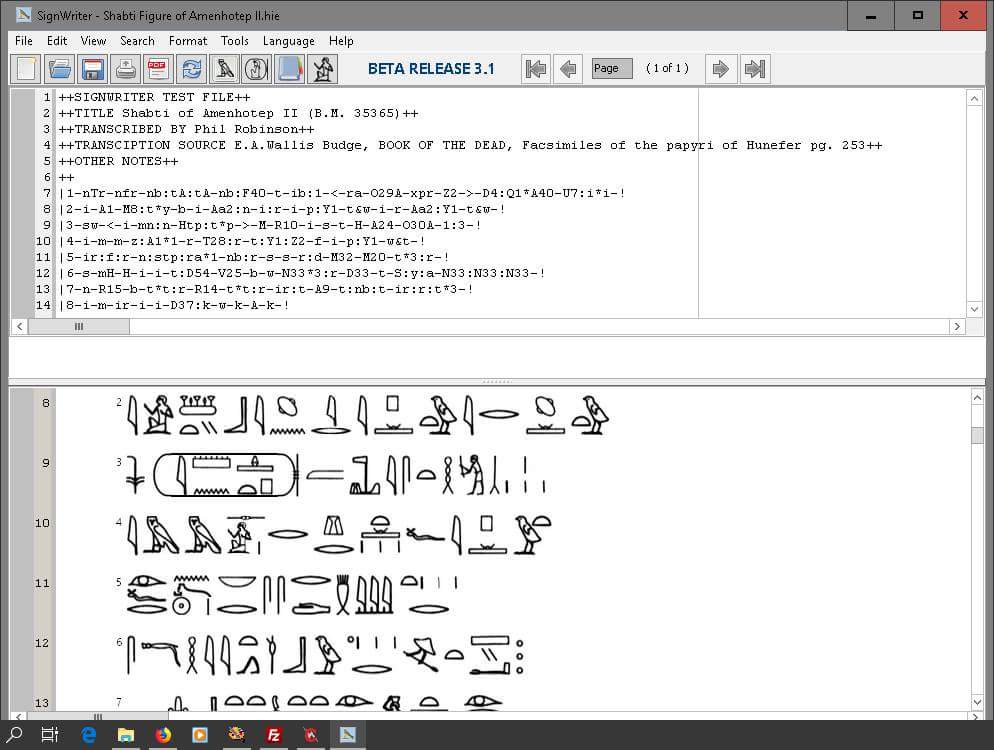
Task: Click the '++OTHER NOTES++' line
Action: (118, 161)
